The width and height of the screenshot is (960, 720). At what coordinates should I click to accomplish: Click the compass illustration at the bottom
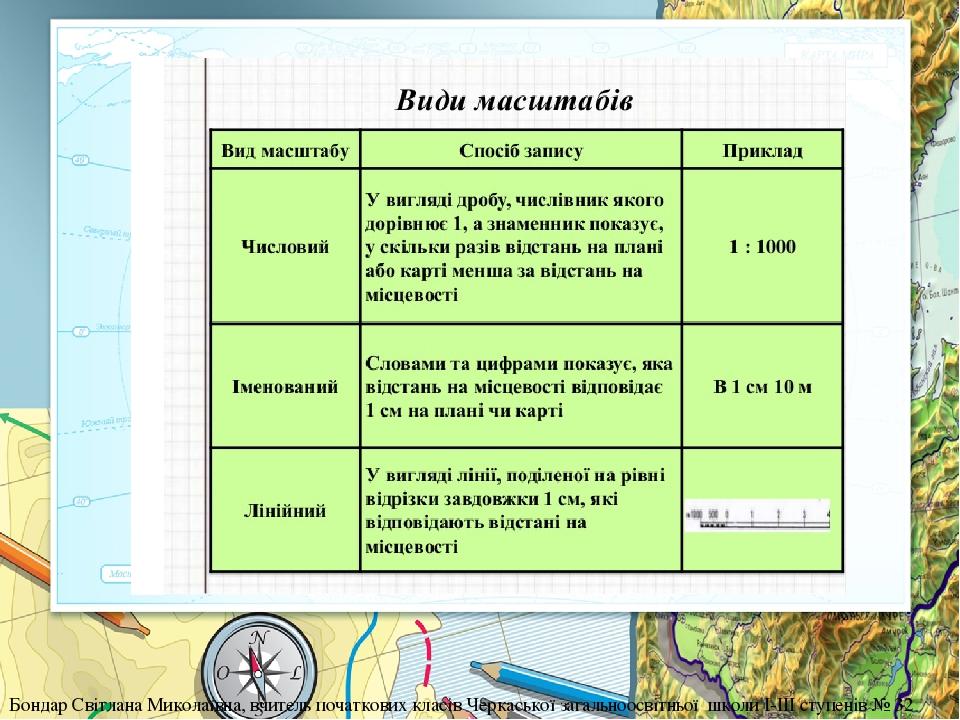pos(260,666)
